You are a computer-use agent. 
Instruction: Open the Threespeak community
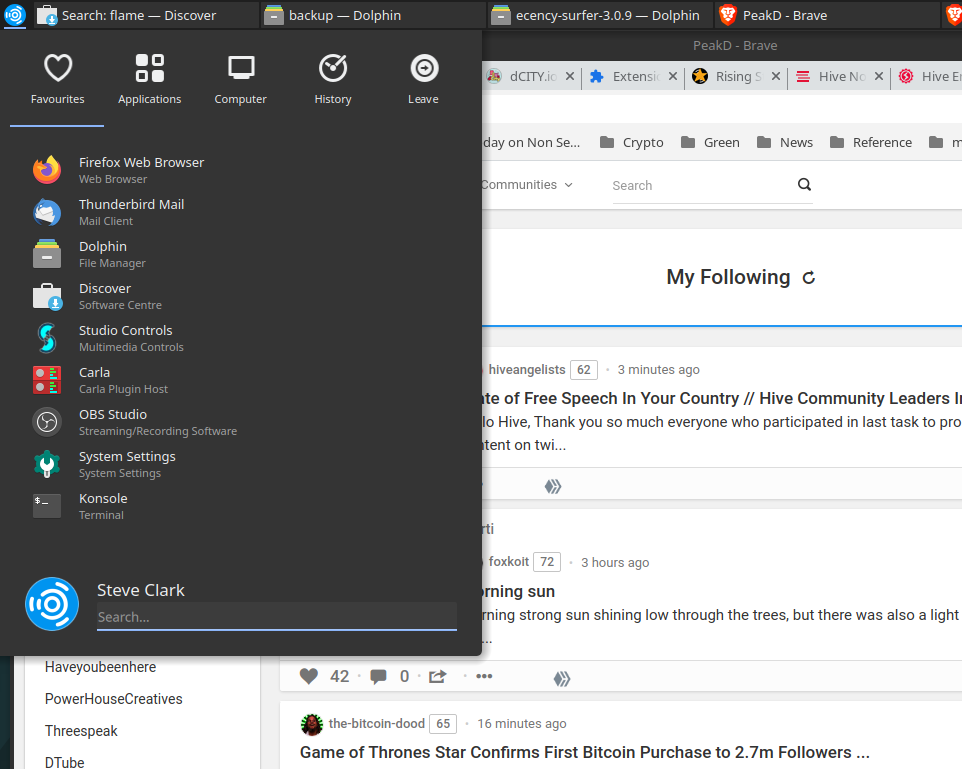pyautogui.click(x=81, y=731)
